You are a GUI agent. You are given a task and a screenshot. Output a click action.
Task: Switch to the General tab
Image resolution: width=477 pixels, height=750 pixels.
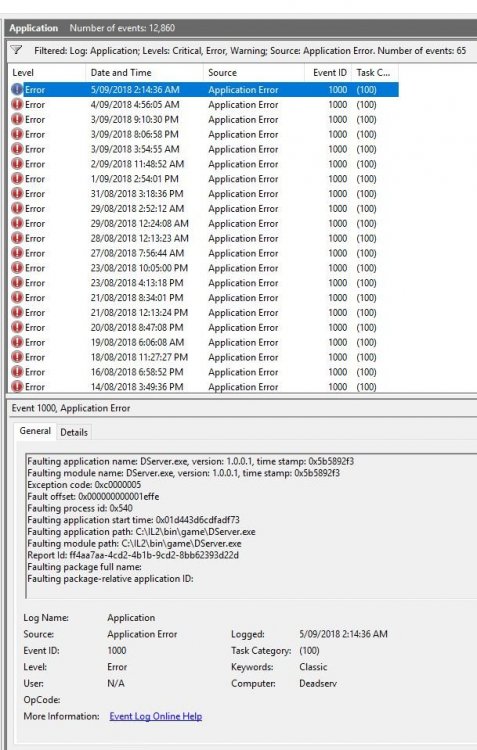35,431
